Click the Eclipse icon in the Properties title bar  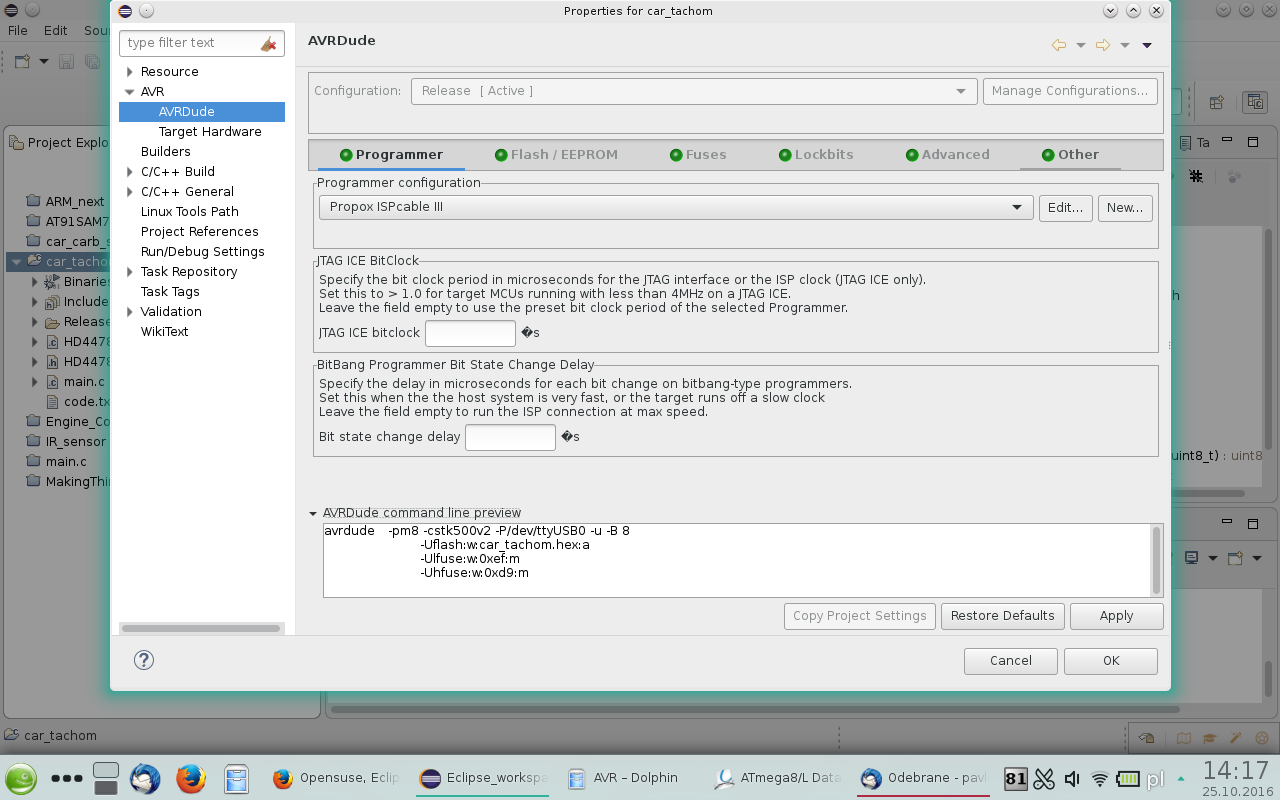125,11
